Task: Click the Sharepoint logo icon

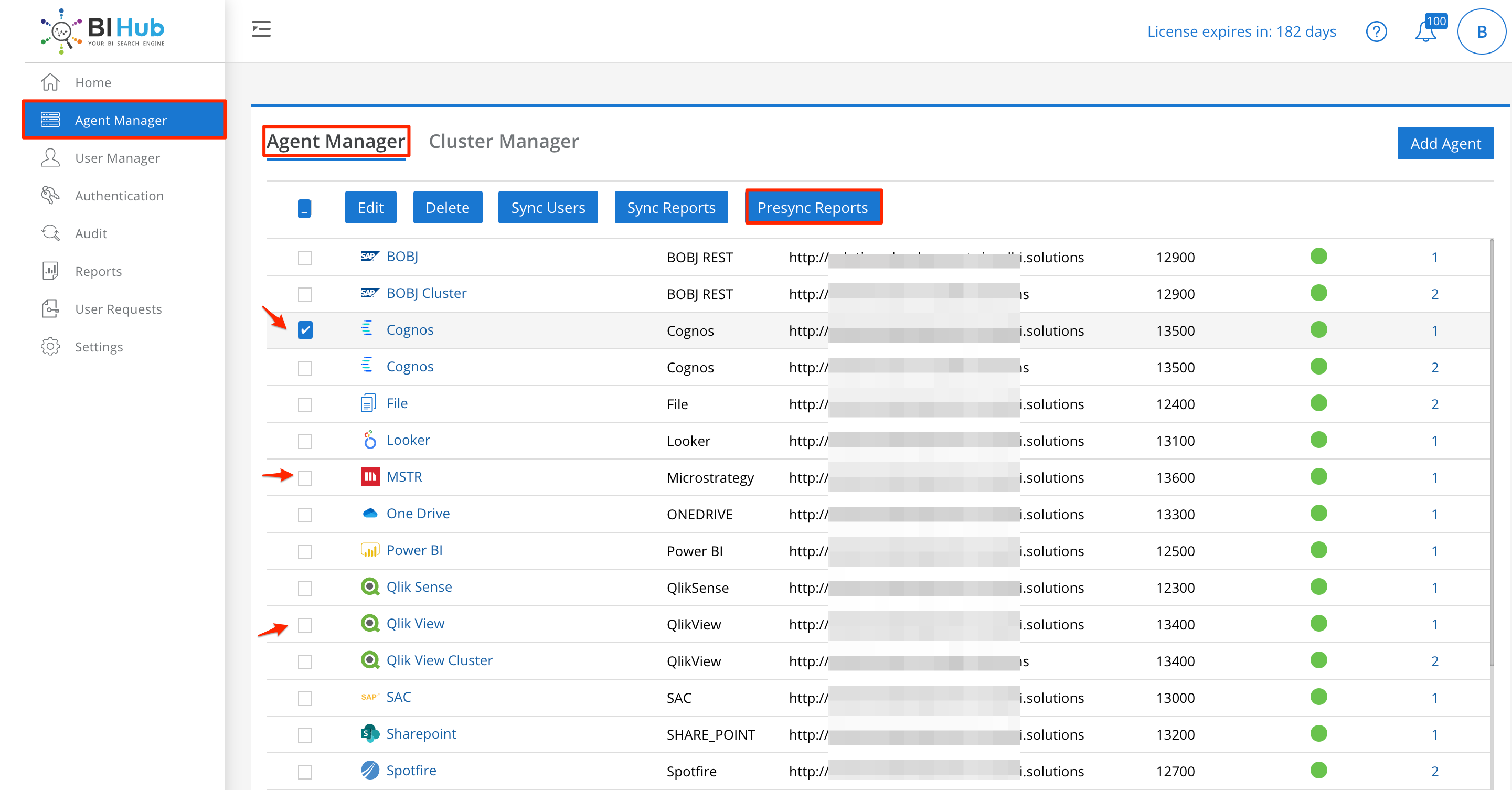Action: click(370, 734)
